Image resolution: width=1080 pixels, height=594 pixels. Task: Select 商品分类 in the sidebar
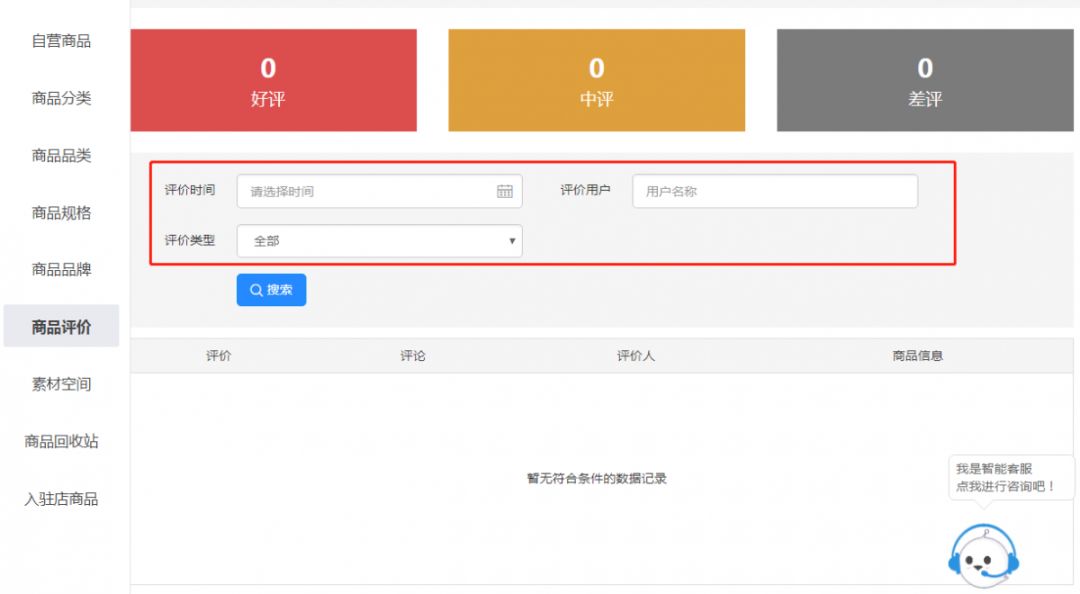[60, 99]
